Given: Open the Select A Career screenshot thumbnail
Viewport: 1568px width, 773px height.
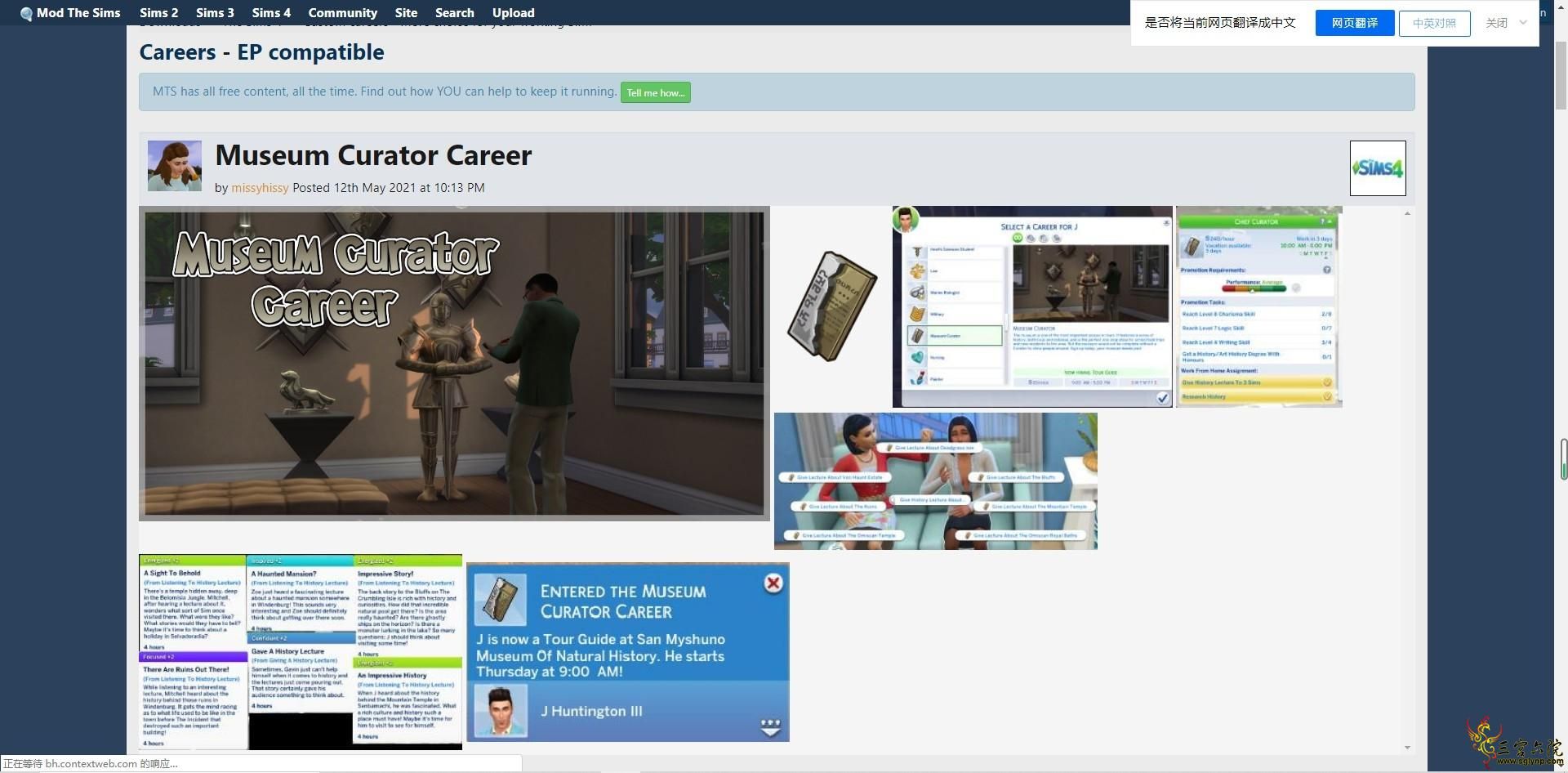Looking at the screenshot, I should 1032,306.
